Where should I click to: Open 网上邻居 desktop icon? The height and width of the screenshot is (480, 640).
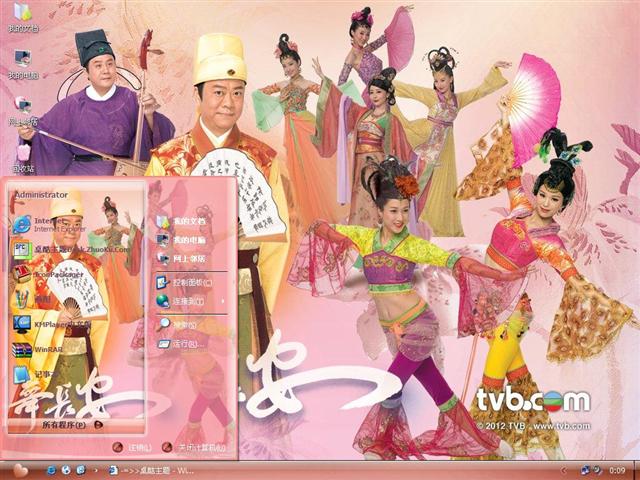click(23, 110)
